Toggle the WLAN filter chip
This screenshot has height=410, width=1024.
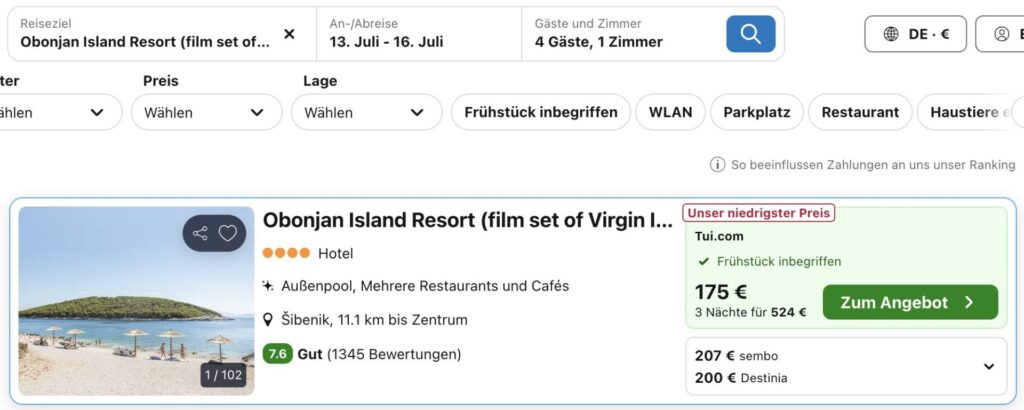pos(670,112)
